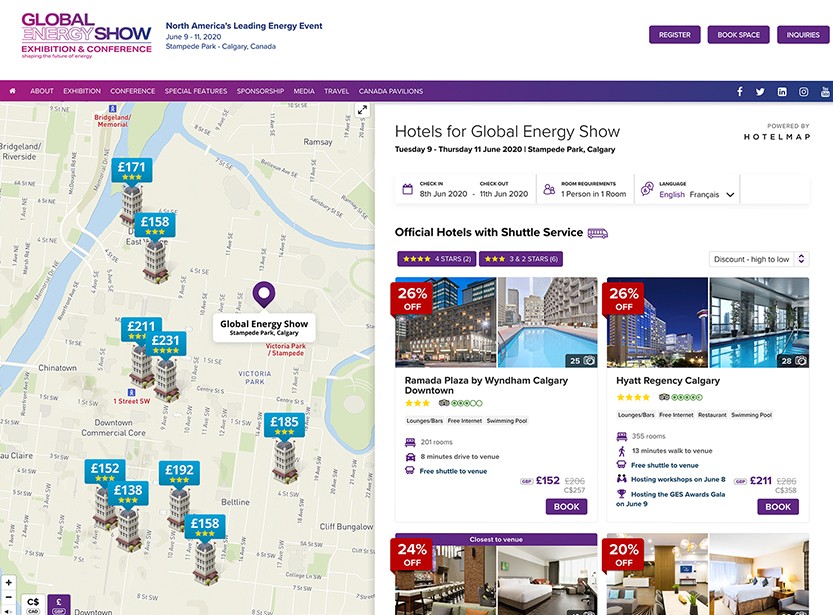This screenshot has height=615, width=833.
Task: Open the Instagram social link
Action: (x=804, y=92)
